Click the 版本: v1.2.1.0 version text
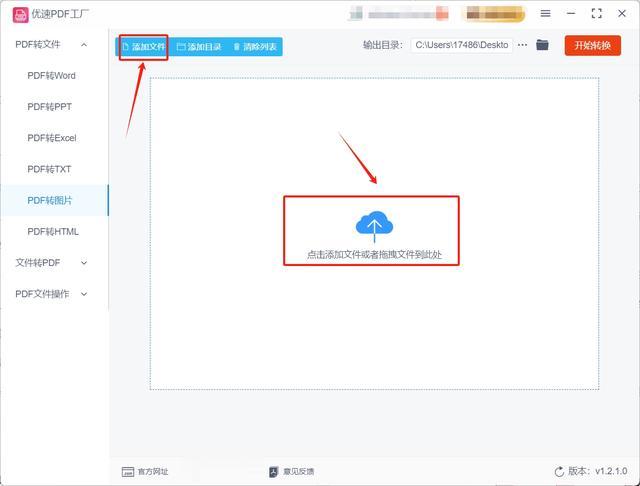Image resolution: width=640 pixels, height=486 pixels. pyautogui.click(x=598, y=471)
